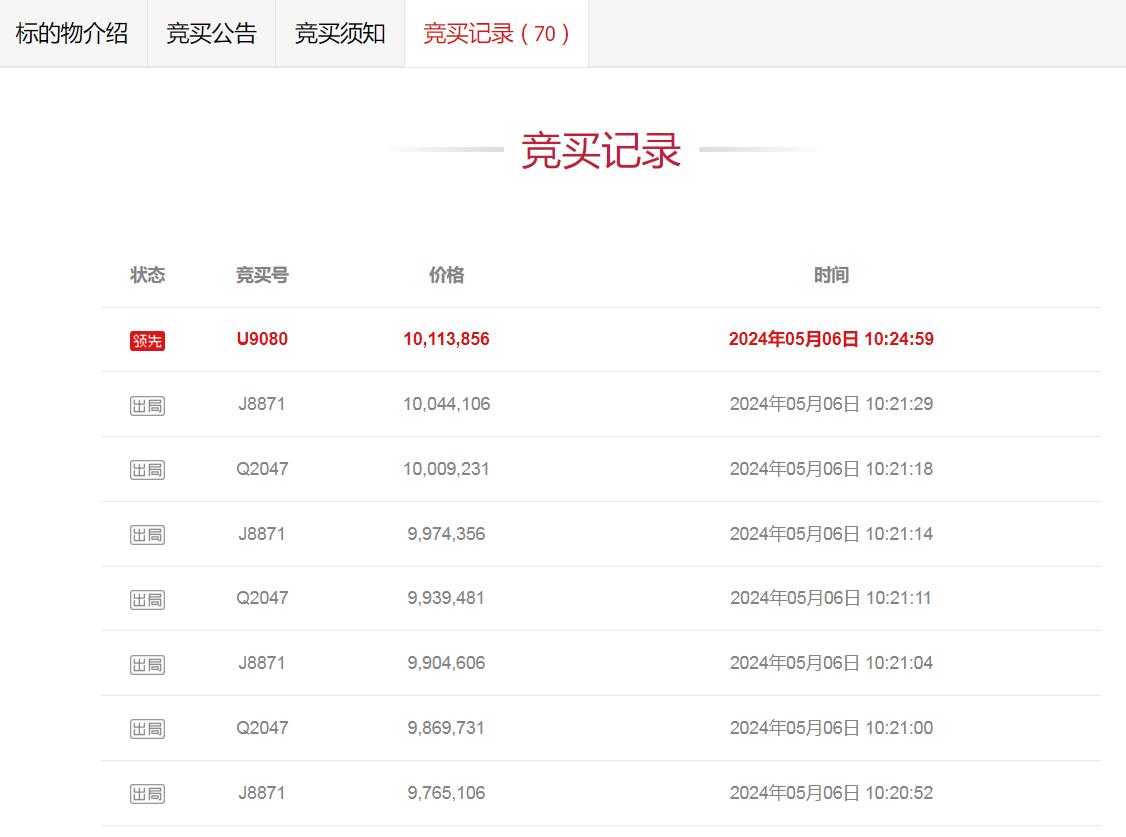Viewport: 1126px width, 837px height.
Task: Click bidder J8871 in the 10,044,106 row
Action: coord(262,404)
